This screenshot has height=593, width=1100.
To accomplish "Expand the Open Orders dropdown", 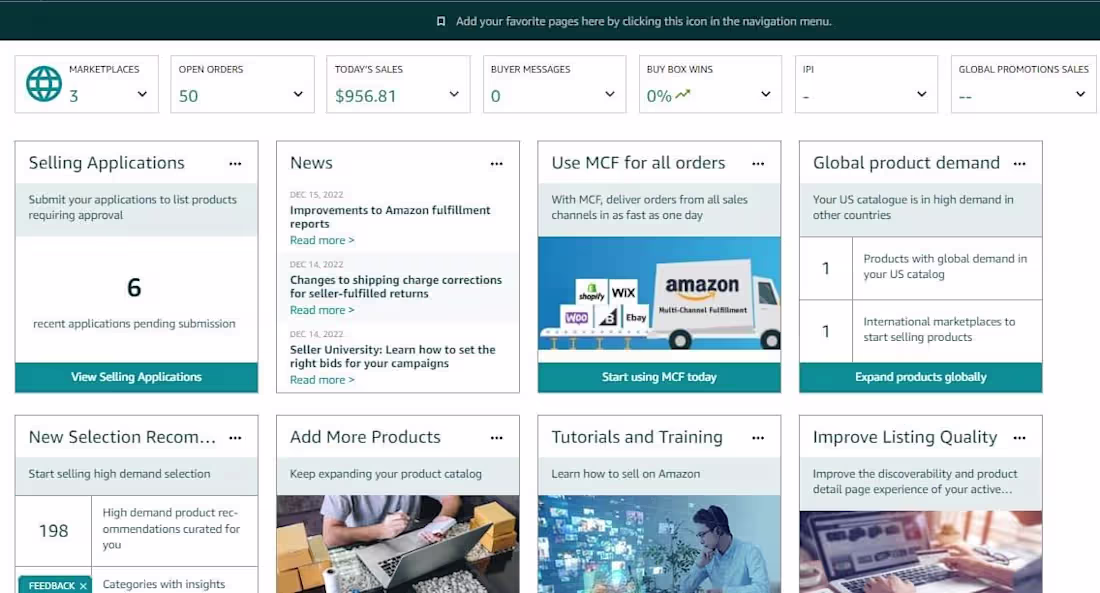I will coord(298,94).
